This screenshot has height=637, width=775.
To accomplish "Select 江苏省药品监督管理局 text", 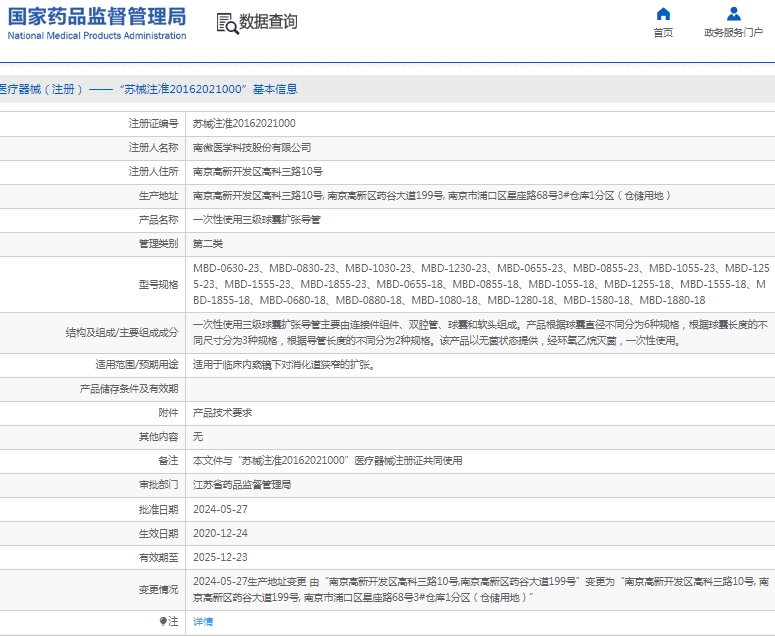I will 242,485.
